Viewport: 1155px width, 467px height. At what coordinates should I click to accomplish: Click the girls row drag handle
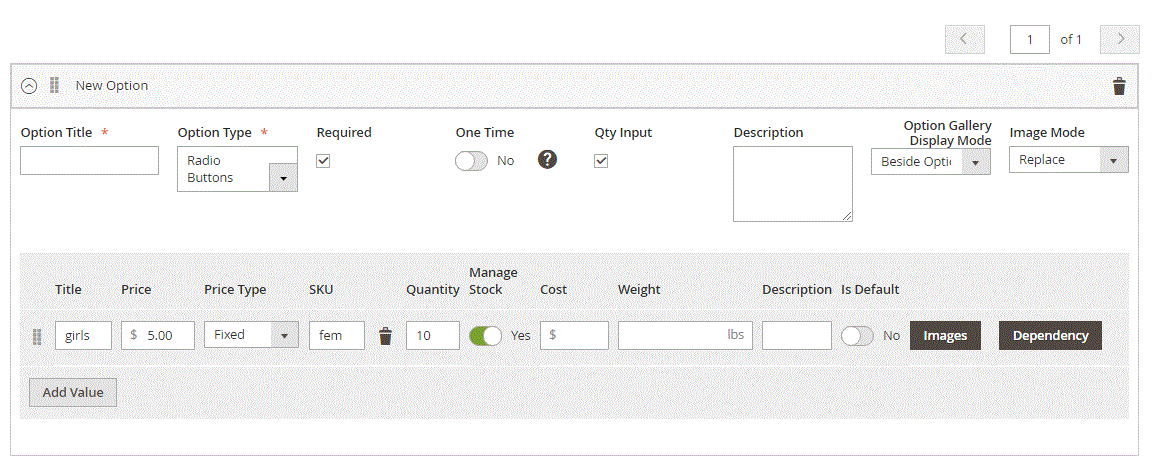[x=37, y=336]
